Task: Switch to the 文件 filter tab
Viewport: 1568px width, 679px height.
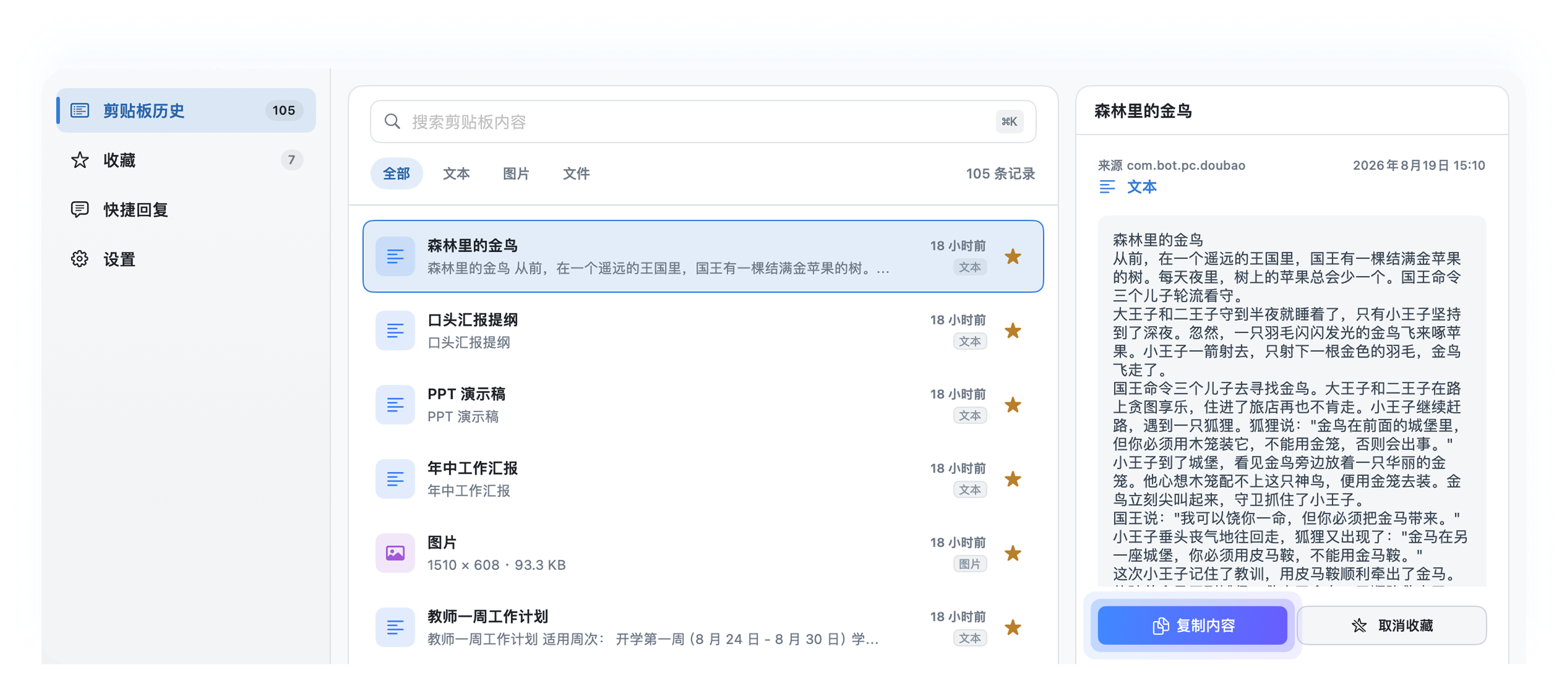Action: pyautogui.click(x=576, y=173)
